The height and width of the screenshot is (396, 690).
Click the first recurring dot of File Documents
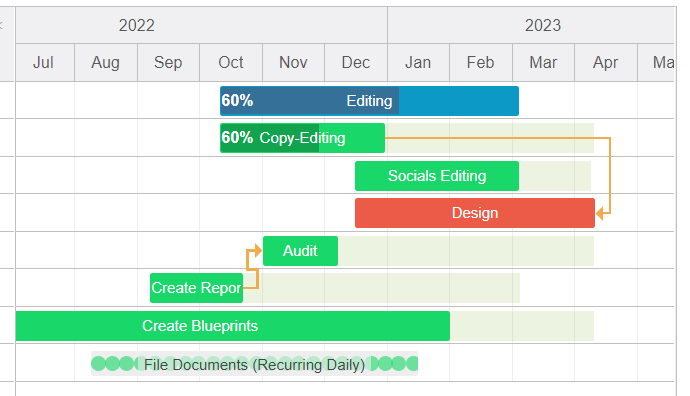click(x=99, y=364)
